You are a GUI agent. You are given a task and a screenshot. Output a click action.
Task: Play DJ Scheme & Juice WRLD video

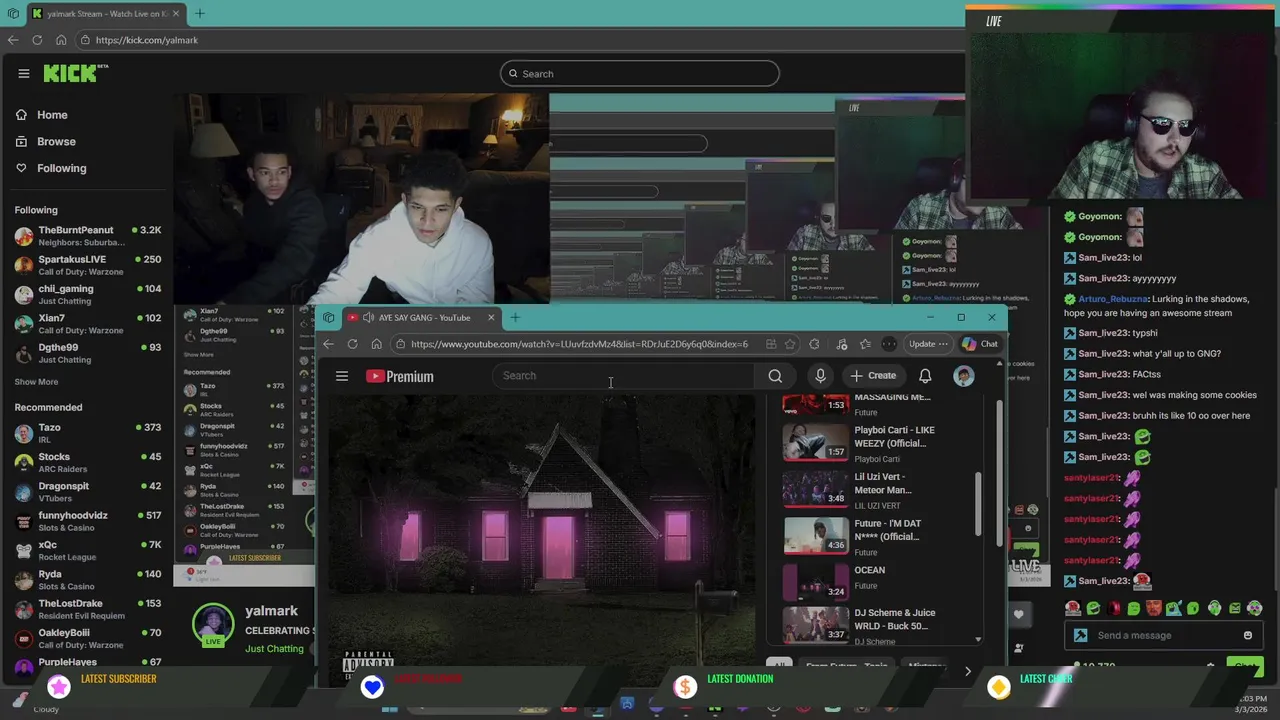[x=874, y=625]
